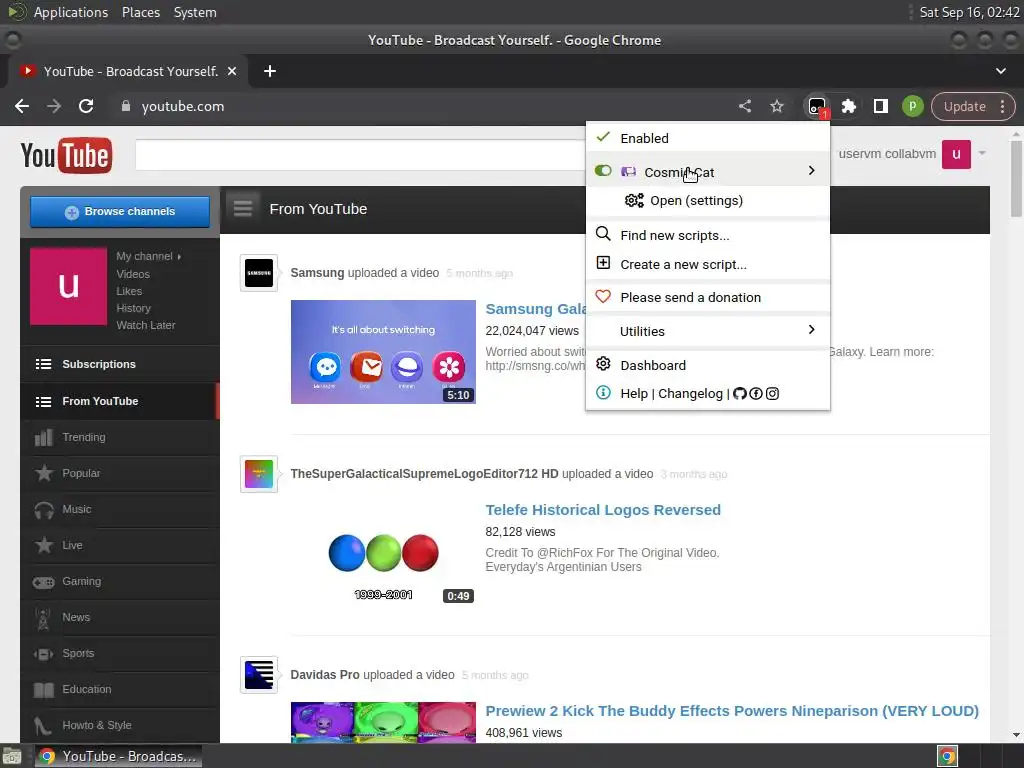Open dropdown arrow next to user avatar
Screen dimensions: 1024x768
(982, 153)
